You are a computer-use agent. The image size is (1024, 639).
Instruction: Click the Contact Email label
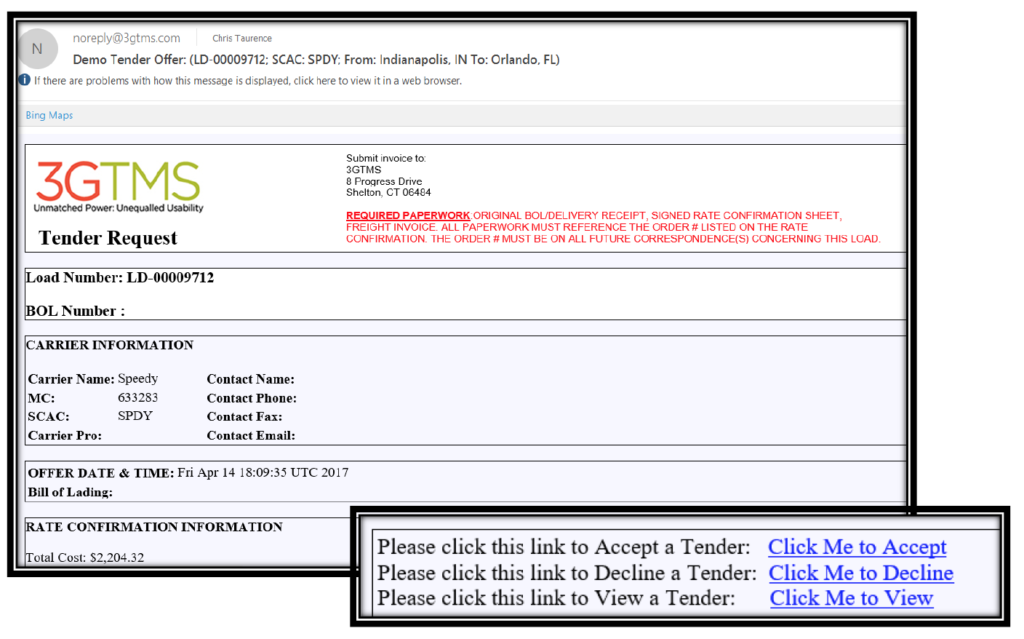coord(250,436)
